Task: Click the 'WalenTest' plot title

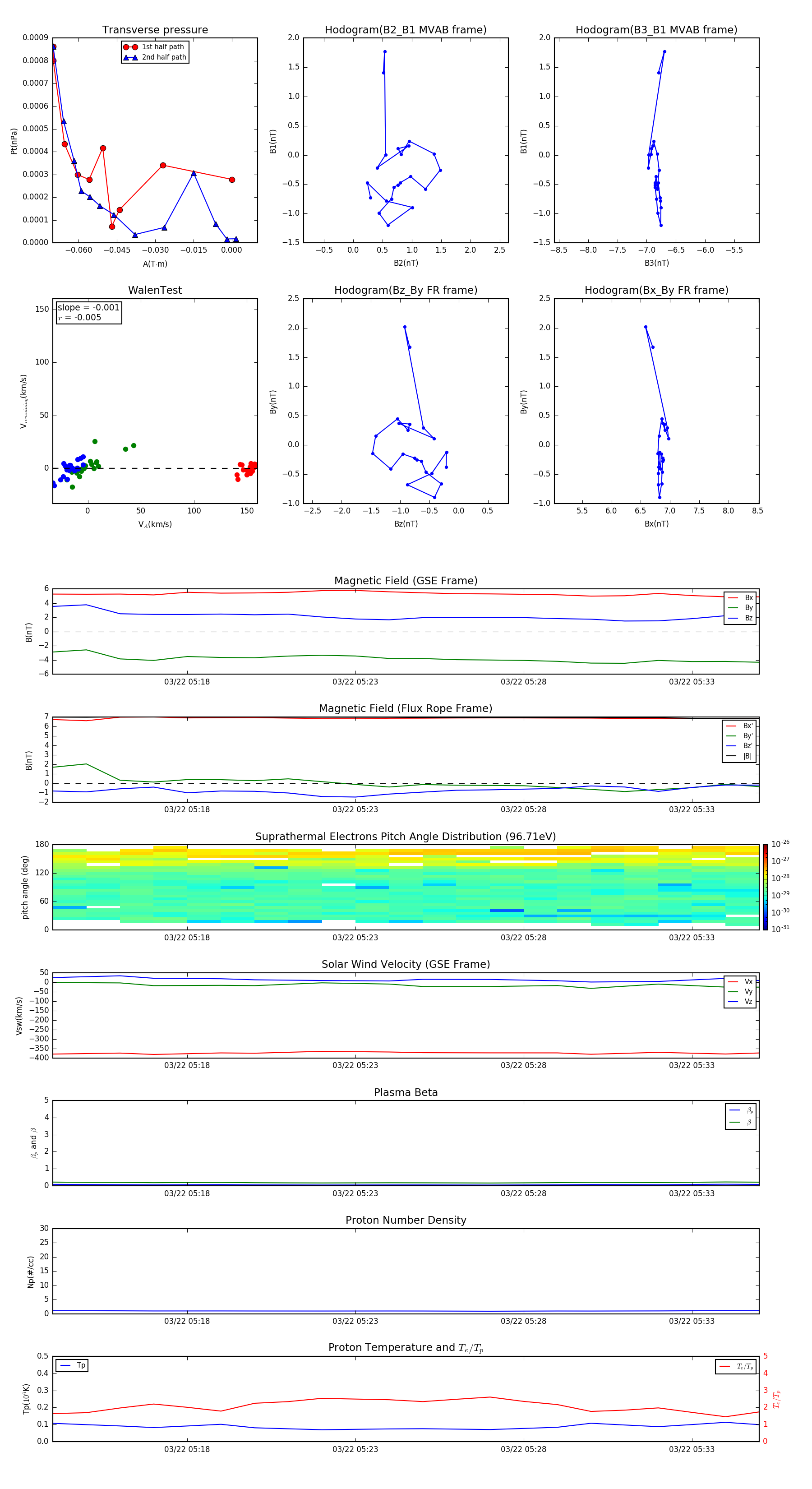Action: coord(155,290)
